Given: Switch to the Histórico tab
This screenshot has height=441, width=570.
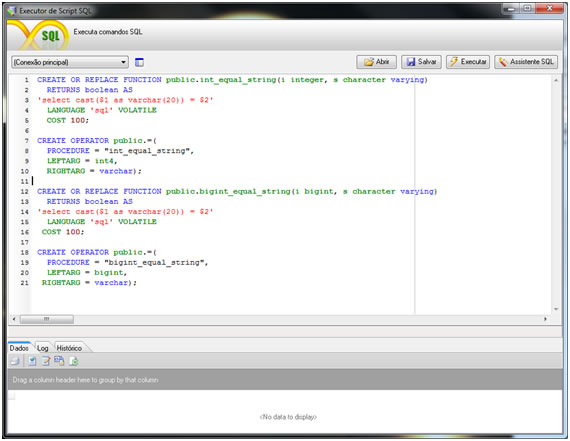Looking at the screenshot, I should coord(69,348).
